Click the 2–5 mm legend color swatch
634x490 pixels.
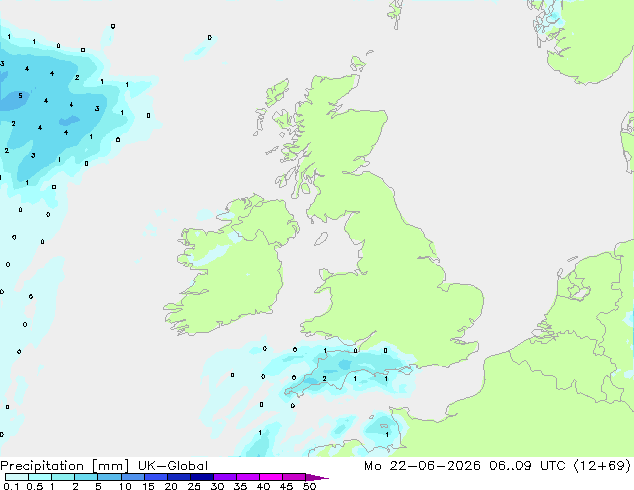(x=86, y=477)
